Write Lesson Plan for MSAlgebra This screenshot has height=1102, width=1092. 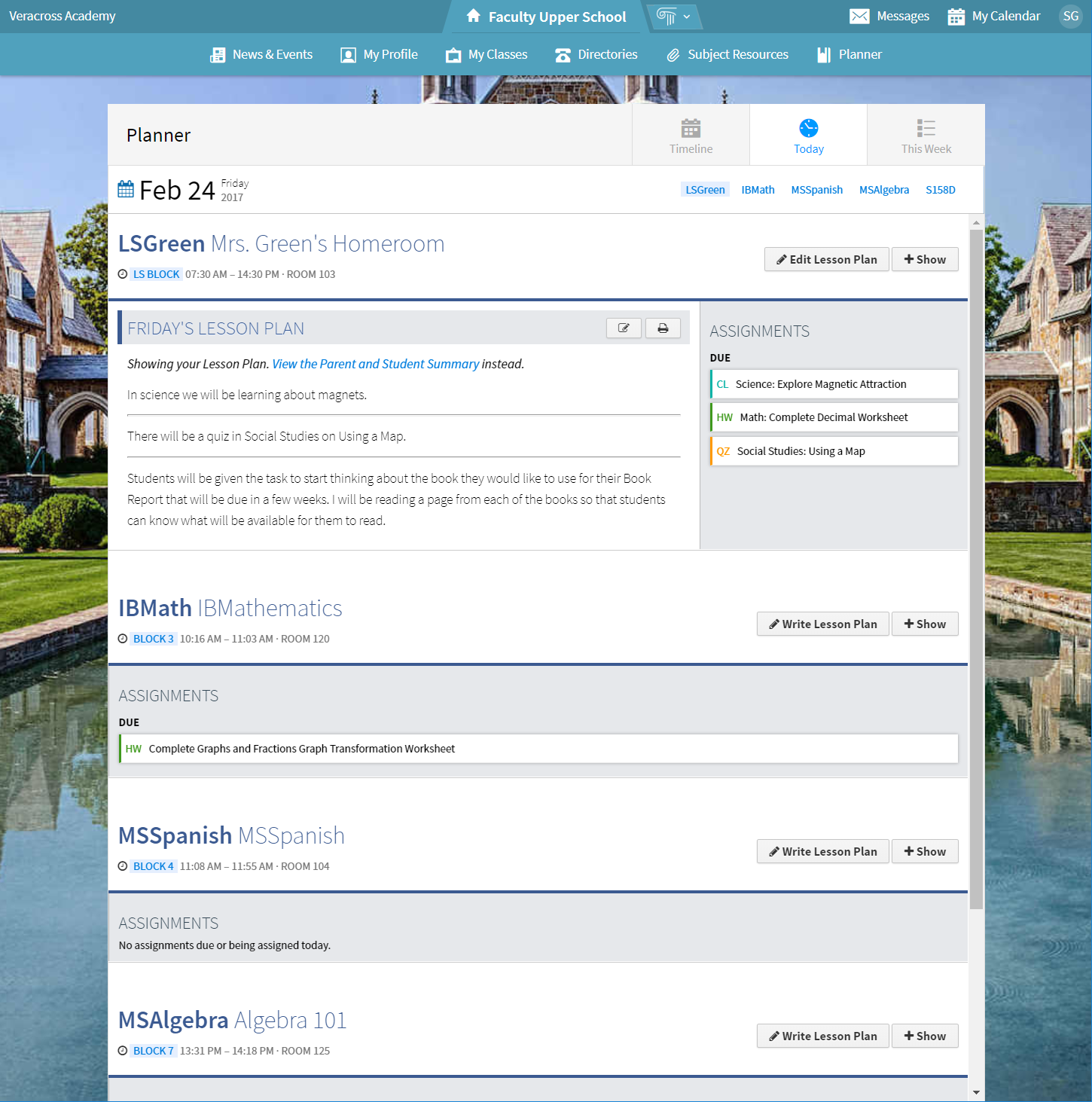pyautogui.click(x=822, y=1036)
